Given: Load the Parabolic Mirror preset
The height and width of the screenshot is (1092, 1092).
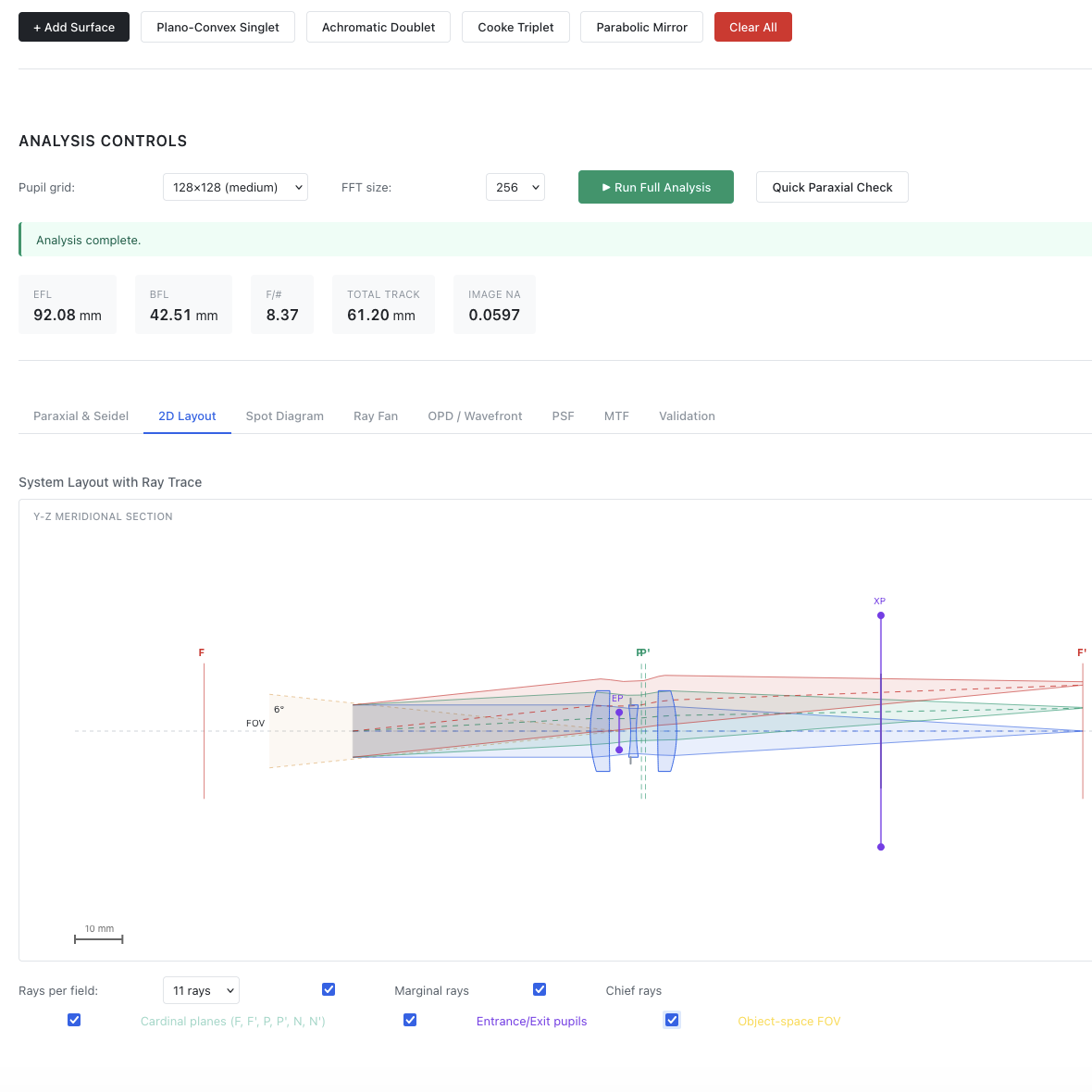Looking at the screenshot, I should click(x=641, y=27).
